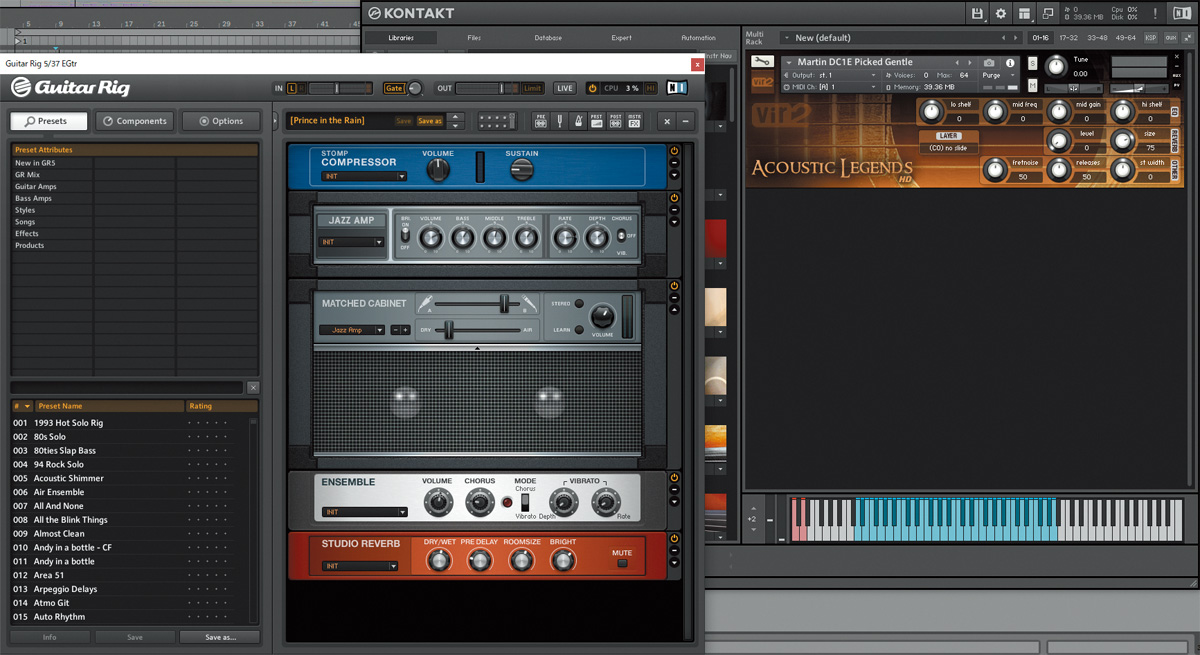1200x655 pixels.
Task: Toggle Jazz Amp chorus/vibrato switch
Action: pyautogui.click(x=621, y=235)
